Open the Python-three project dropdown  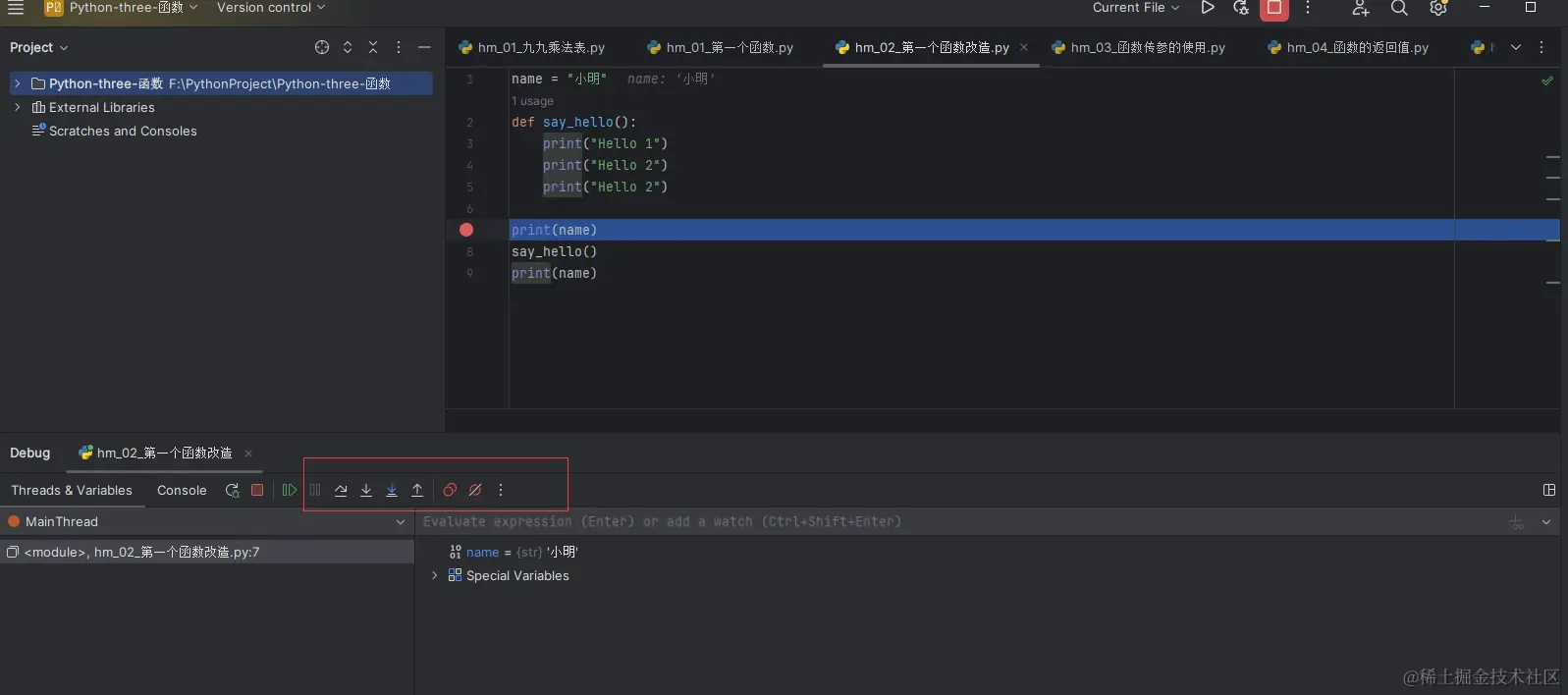point(122,8)
